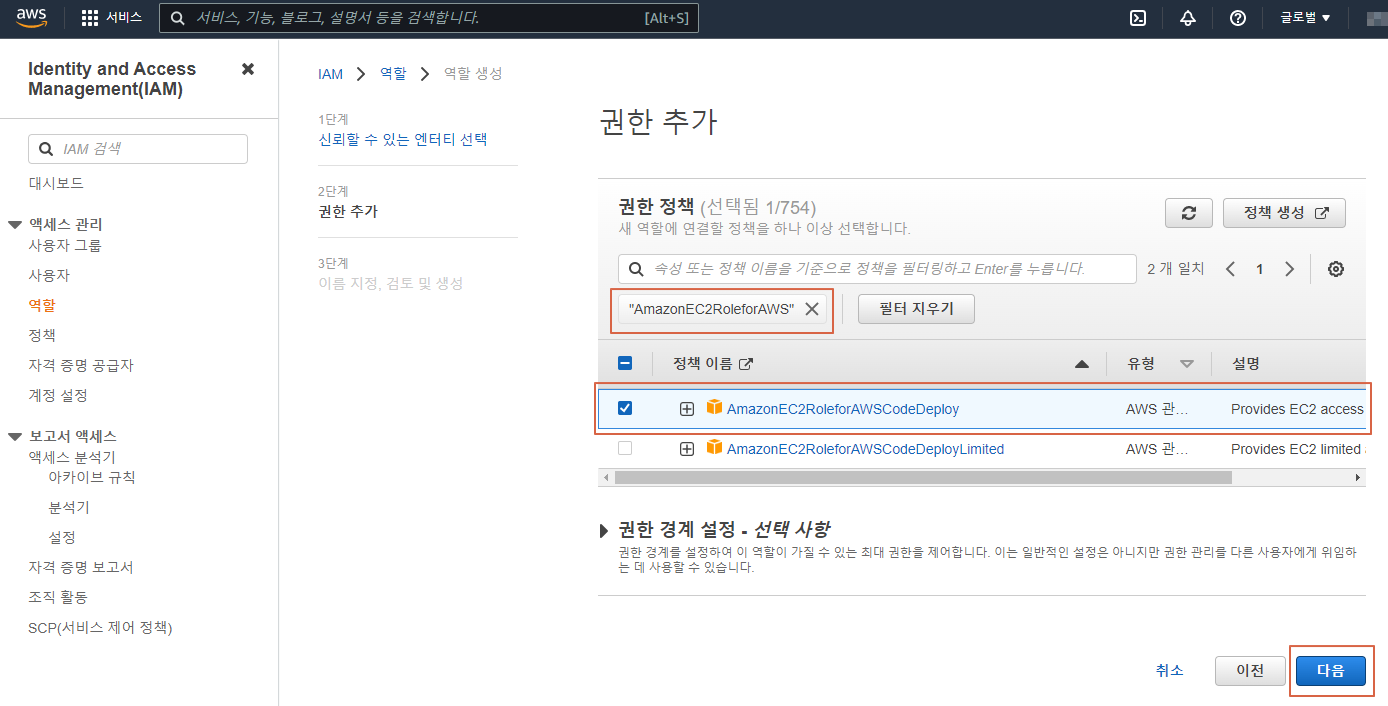
Task: Open the 글로벌 region dropdown
Action: coord(1306,18)
